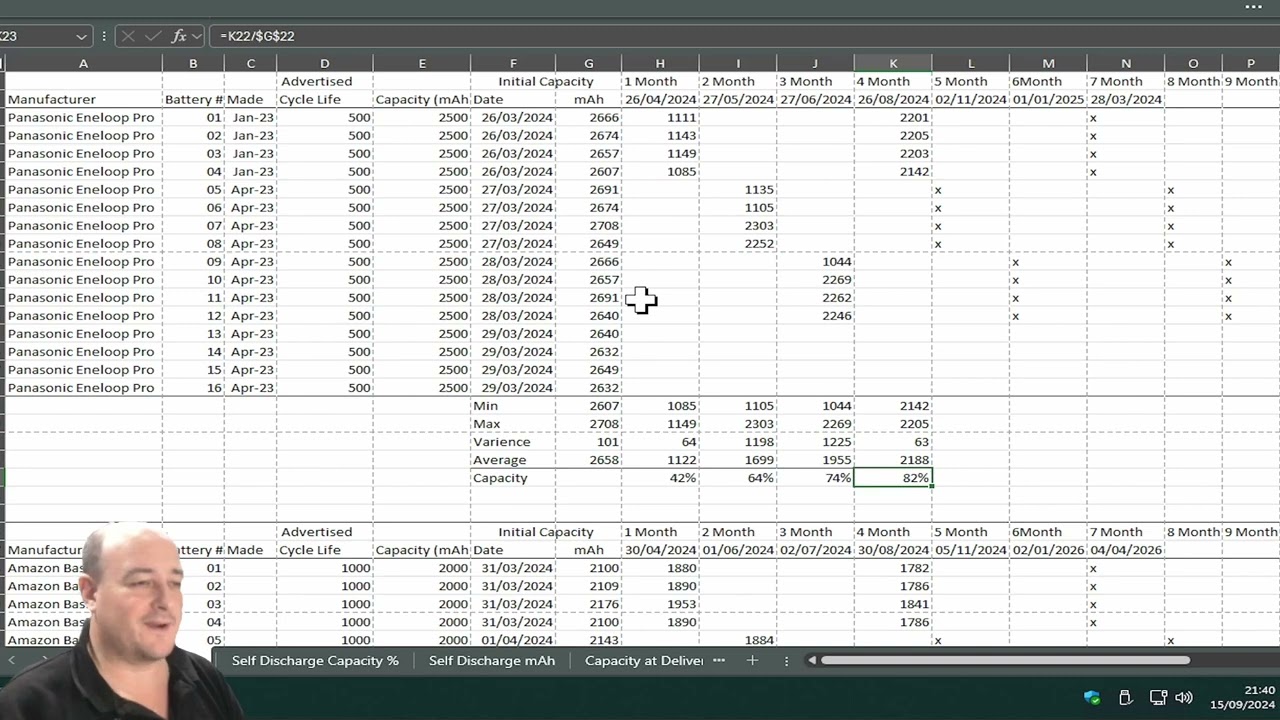
Task: Click the 21:40 clock in taskbar
Action: (1260, 690)
